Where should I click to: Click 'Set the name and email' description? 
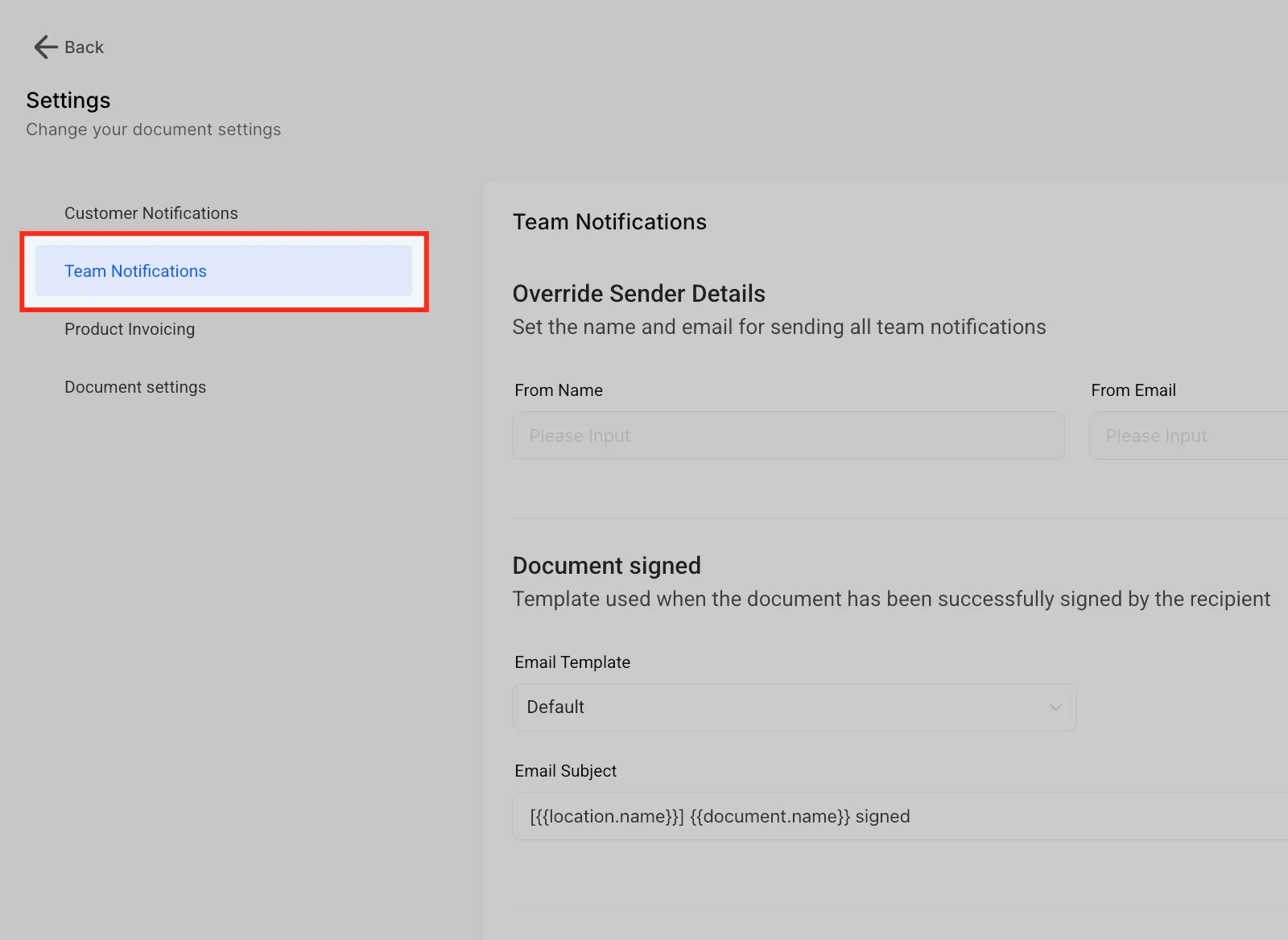tap(779, 328)
